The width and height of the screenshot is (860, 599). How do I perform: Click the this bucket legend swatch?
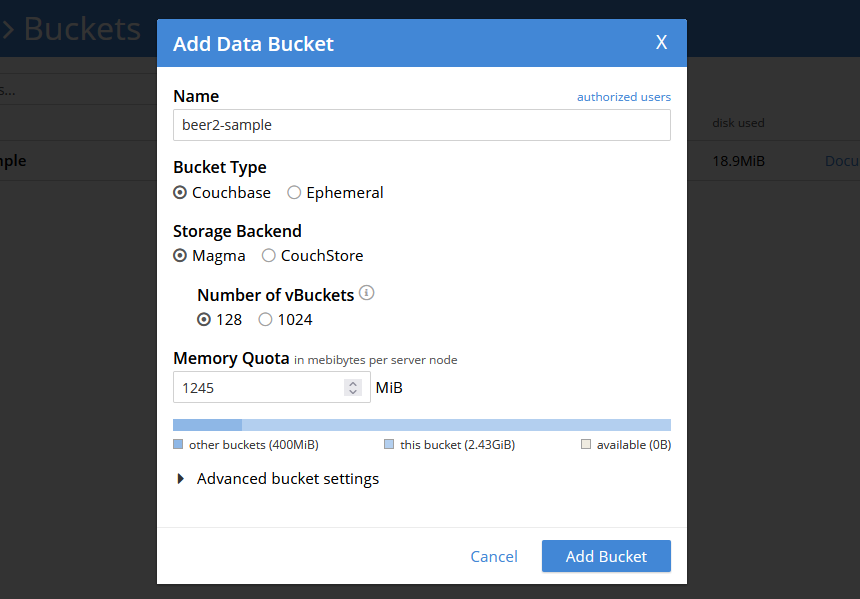click(389, 444)
